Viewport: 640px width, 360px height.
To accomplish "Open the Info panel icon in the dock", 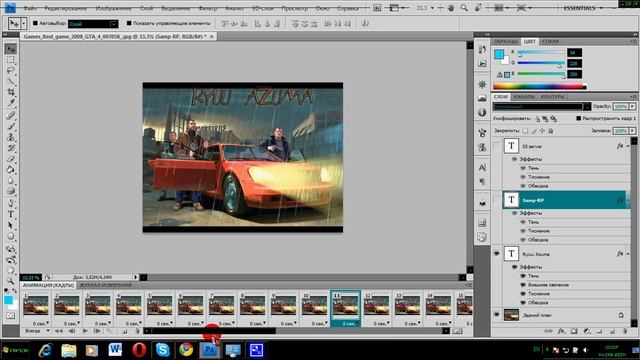I will (x=482, y=112).
